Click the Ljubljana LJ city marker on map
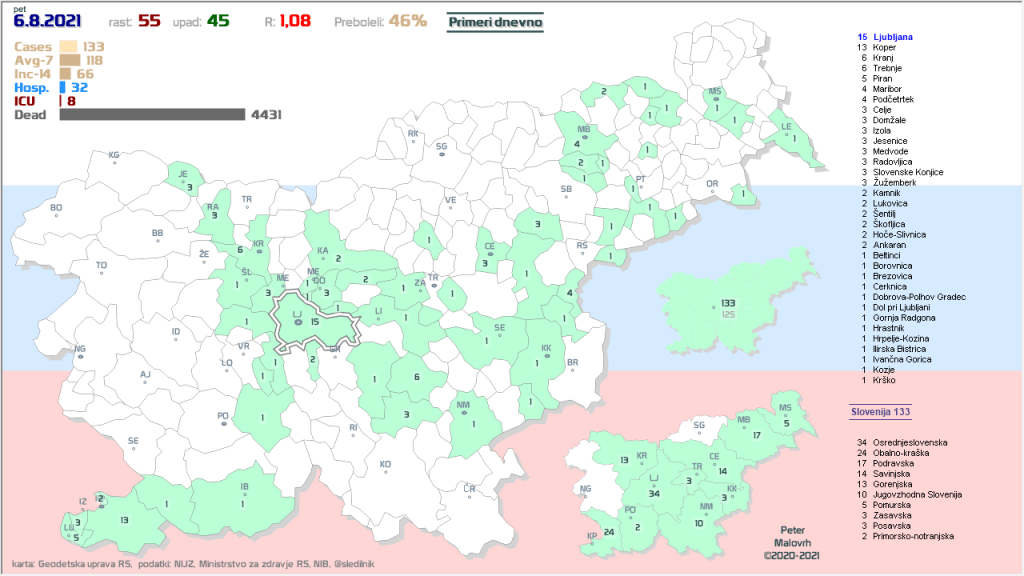This screenshot has height=576, width=1024. (x=297, y=322)
